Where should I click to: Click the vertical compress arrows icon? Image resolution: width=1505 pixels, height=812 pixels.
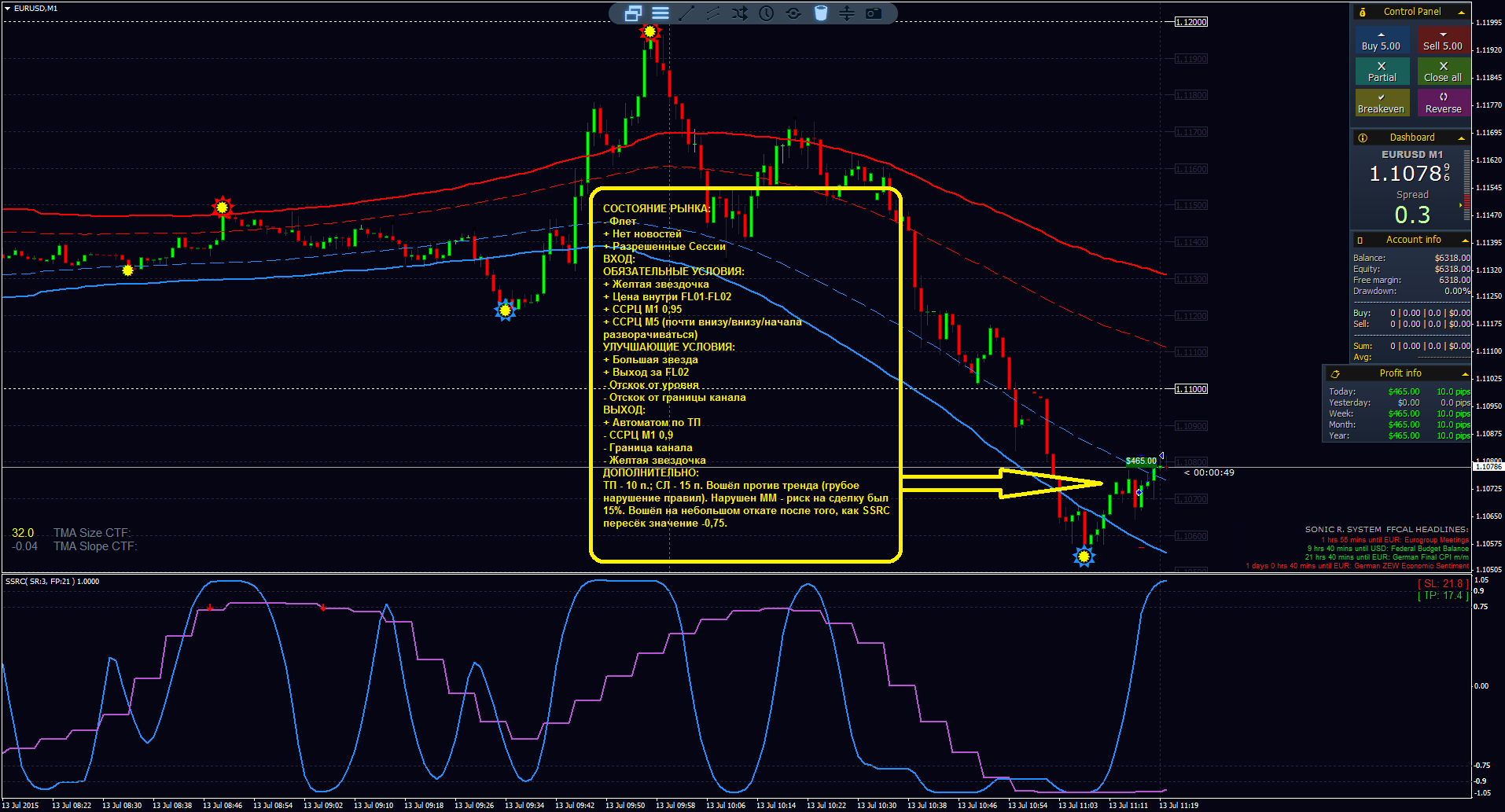point(847,13)
